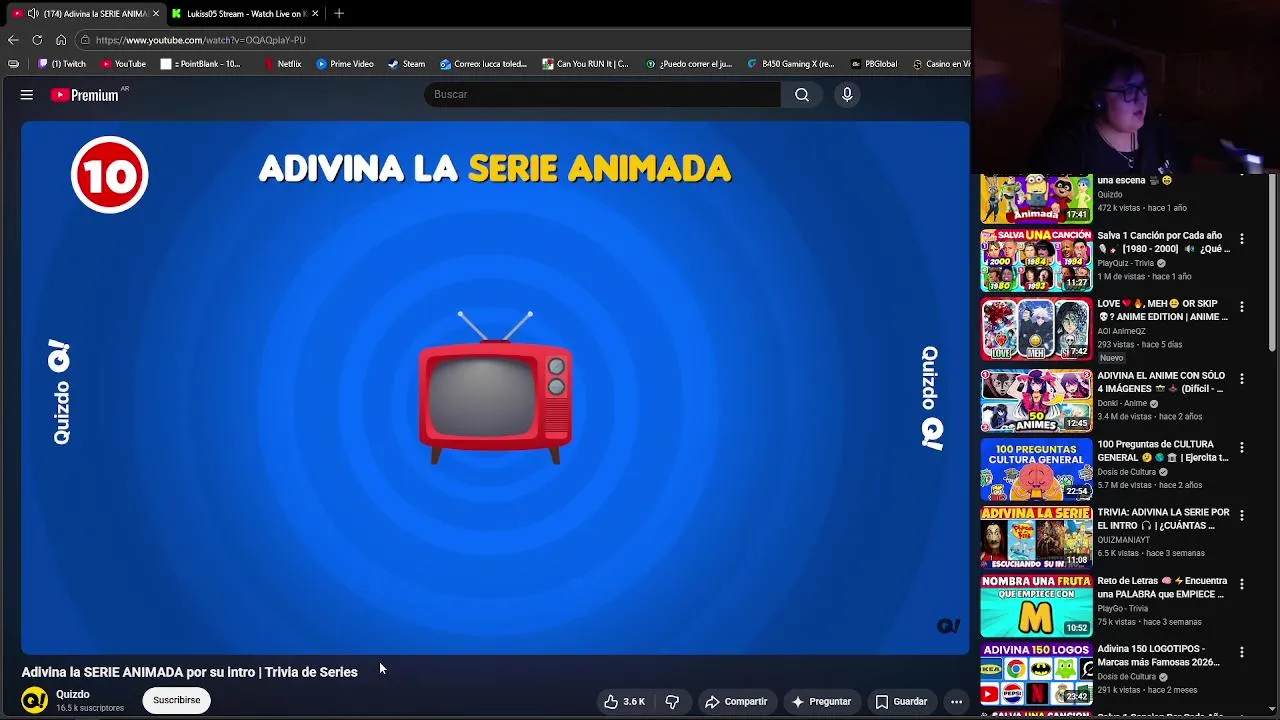
Task: Visit the PlayGo - Trivia channel name
Action: tap(1122, 608)
